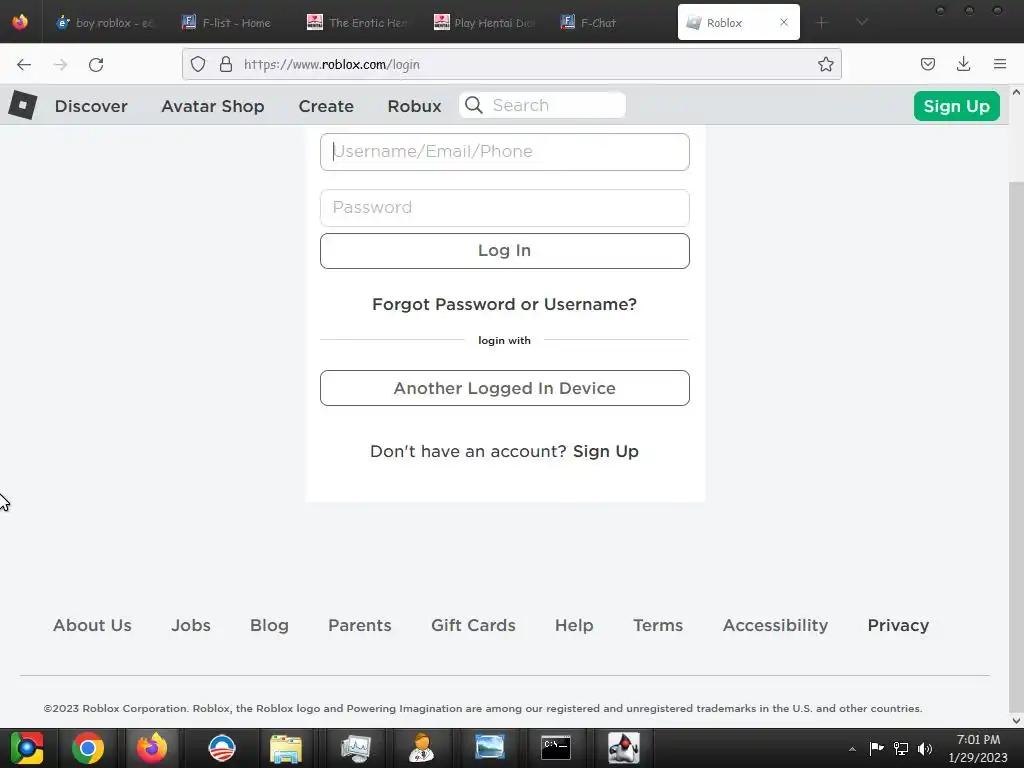Click the network tray icon
The height and width of the screenshot is (768, 1024).
click(901, 748)
